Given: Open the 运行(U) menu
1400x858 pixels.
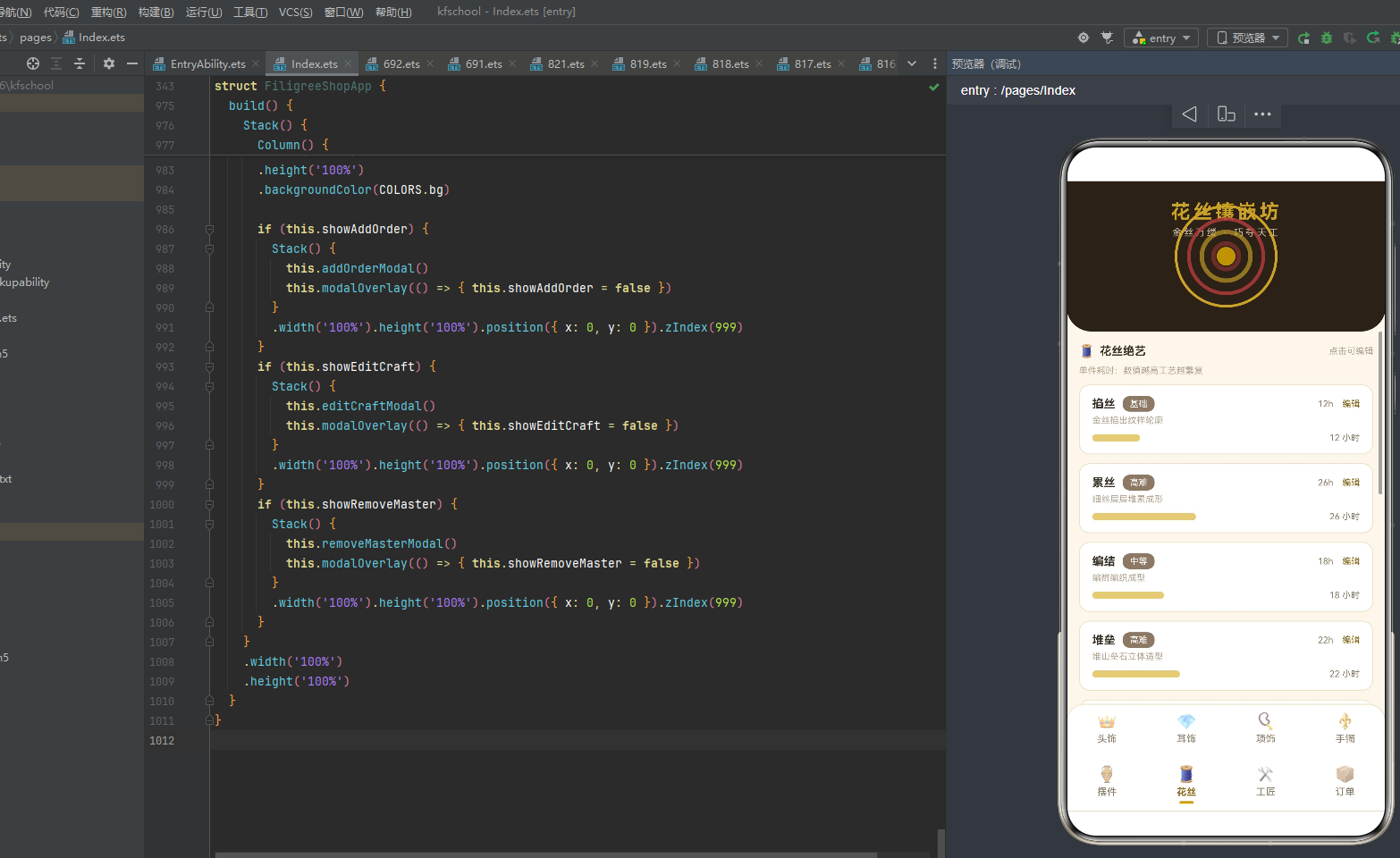Looking at the screenshot, I should 204,12.
